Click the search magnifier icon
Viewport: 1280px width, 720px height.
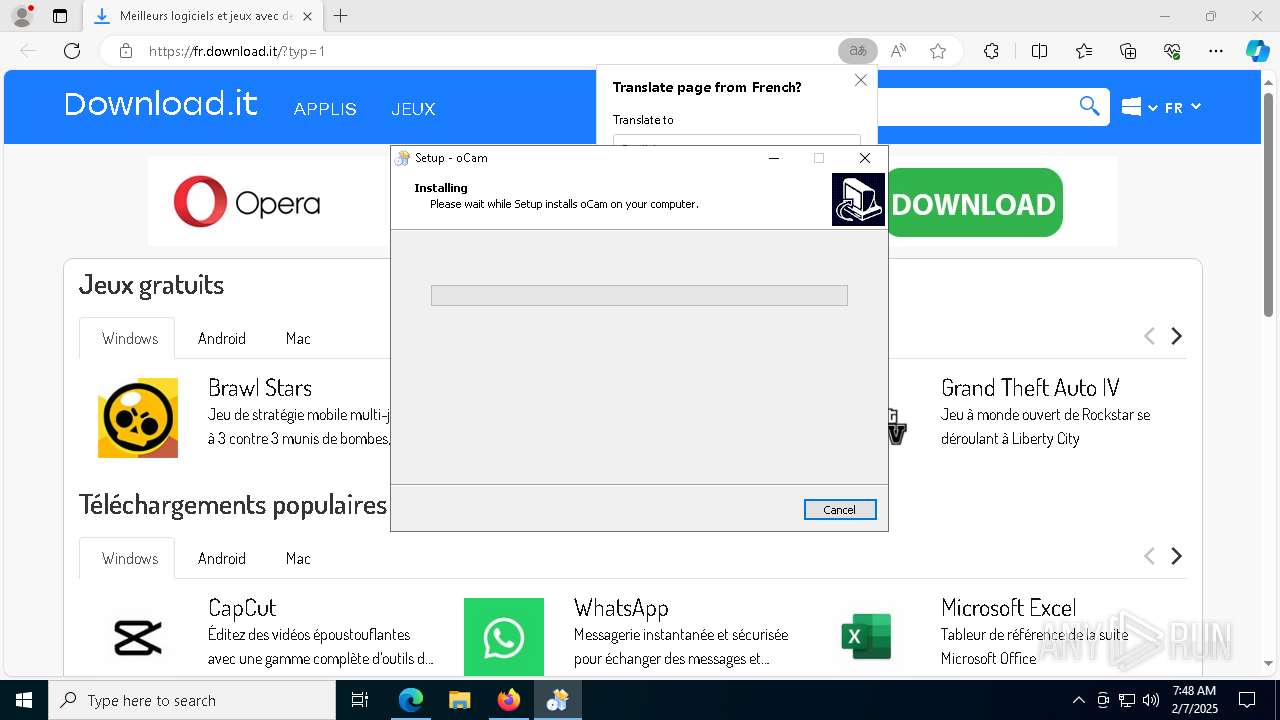click(x=1089, y=106)
